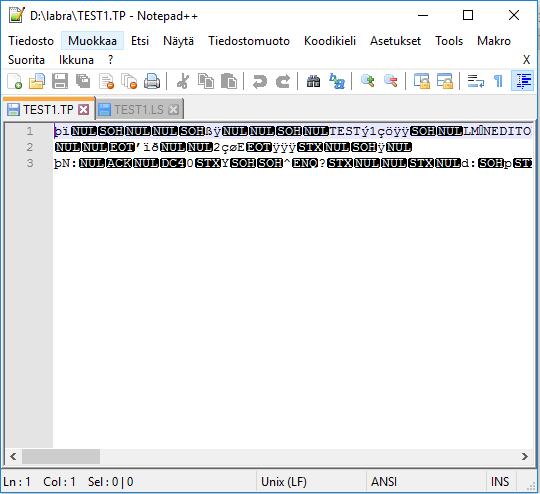Switch to the TEST1.LS tab
The image size is (540, 494).
click(x=138, y=110)
